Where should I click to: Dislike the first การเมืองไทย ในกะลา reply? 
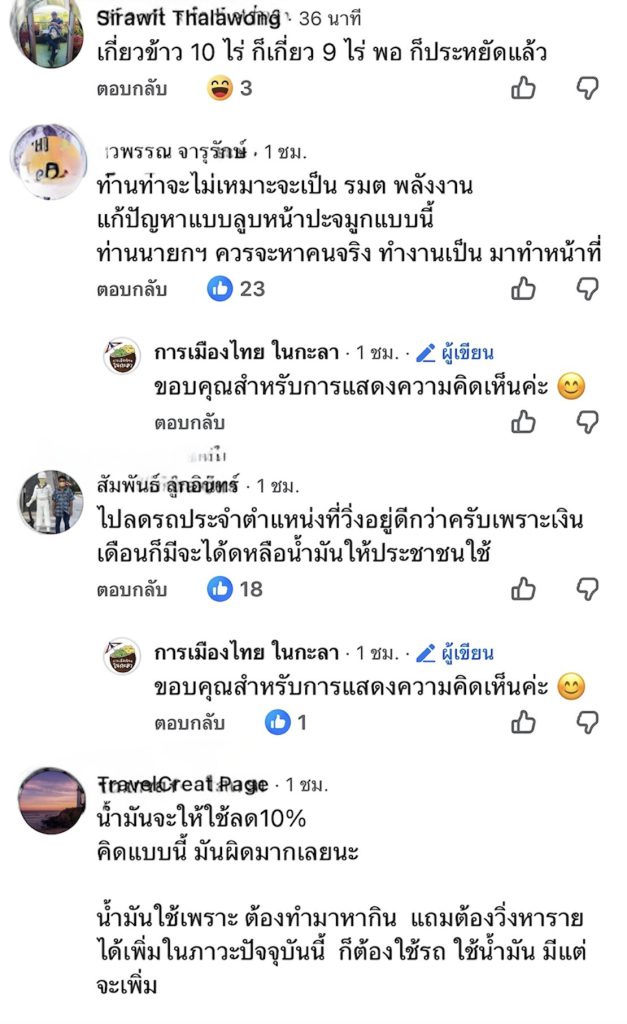coord(587,422)
